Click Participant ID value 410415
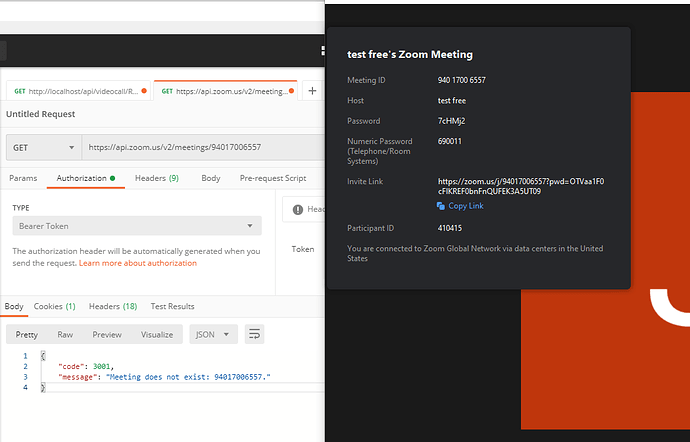Screen dimensions: 690x442 pos(450,228)
